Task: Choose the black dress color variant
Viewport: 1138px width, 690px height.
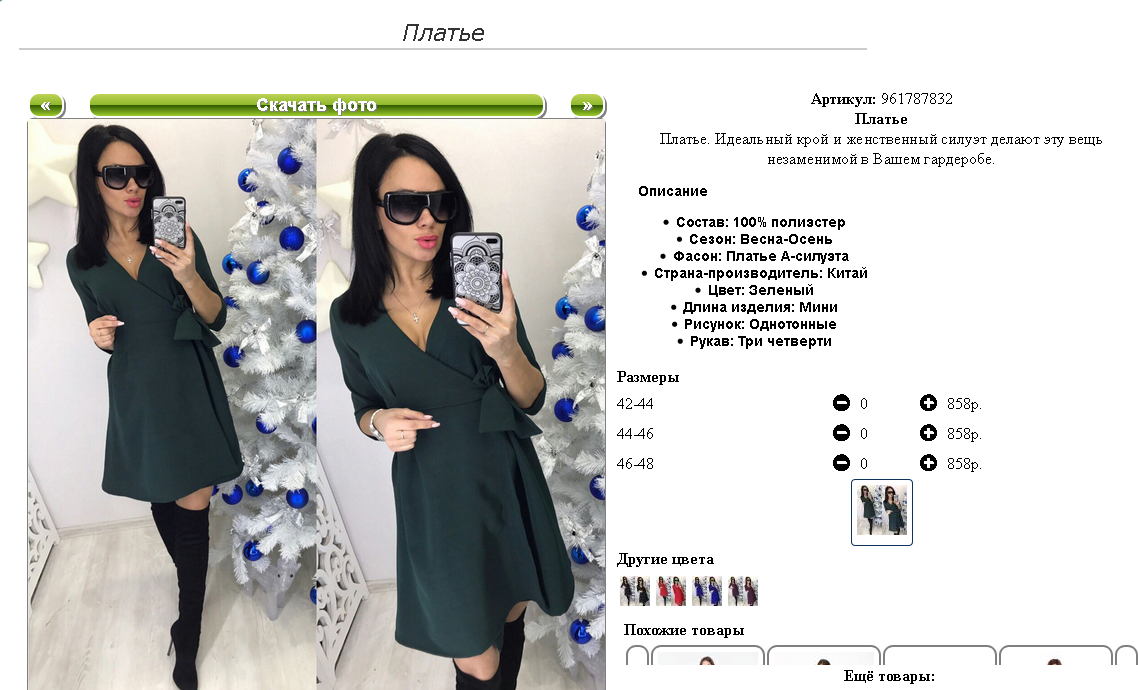Action: 635,591
